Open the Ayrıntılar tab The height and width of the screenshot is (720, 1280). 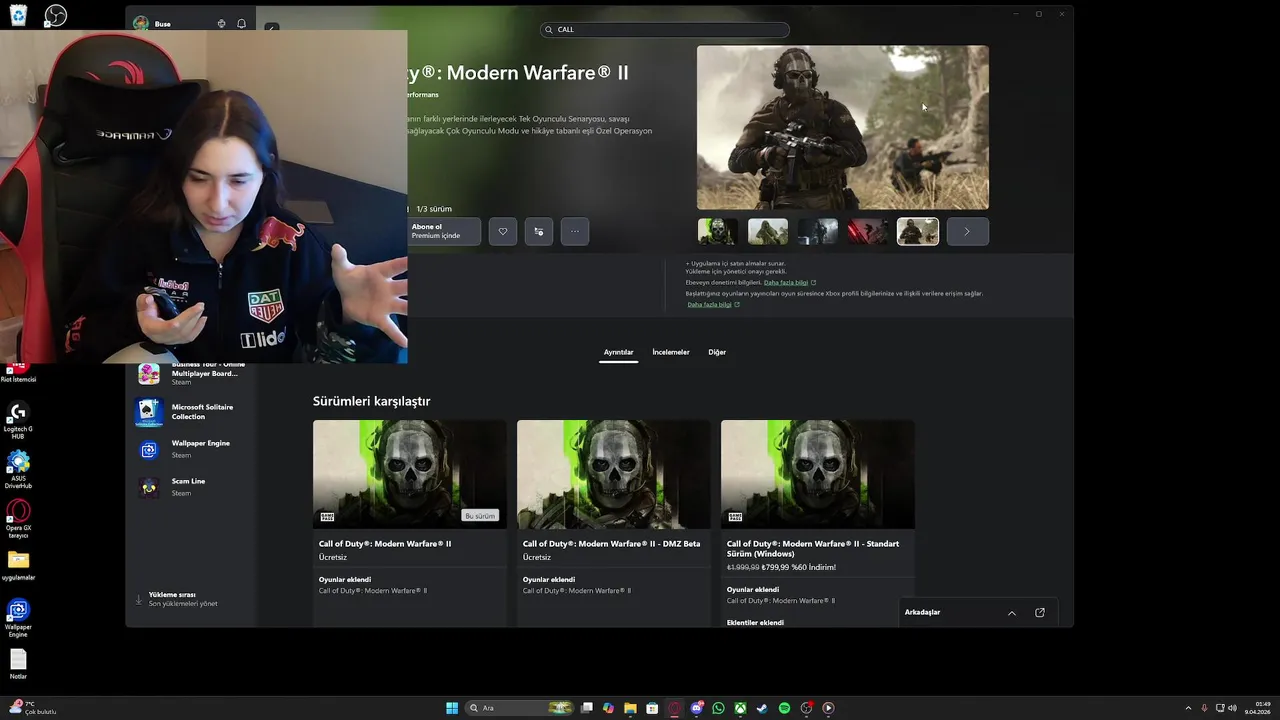618,352
